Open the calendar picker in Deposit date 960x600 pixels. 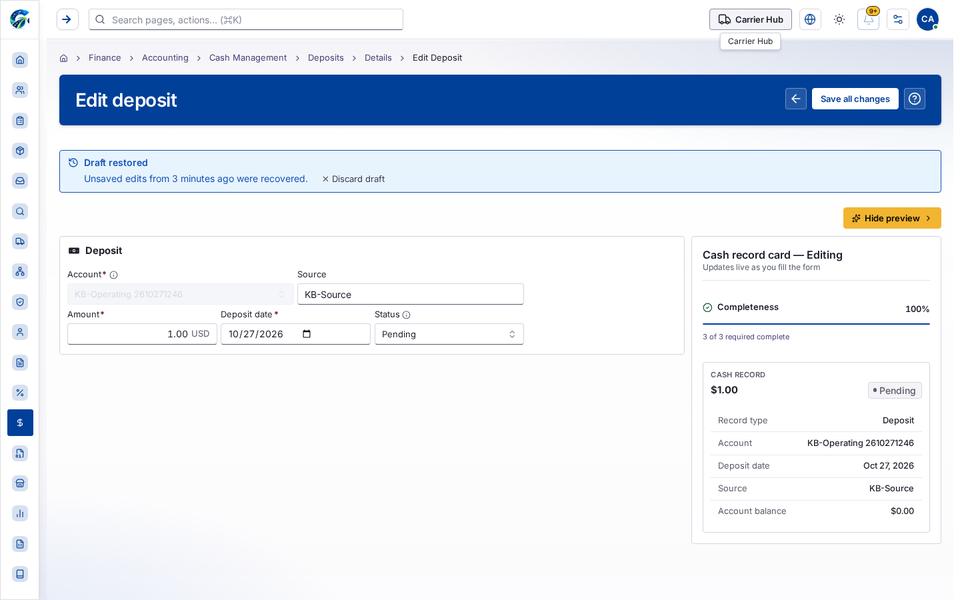[307, 334]
